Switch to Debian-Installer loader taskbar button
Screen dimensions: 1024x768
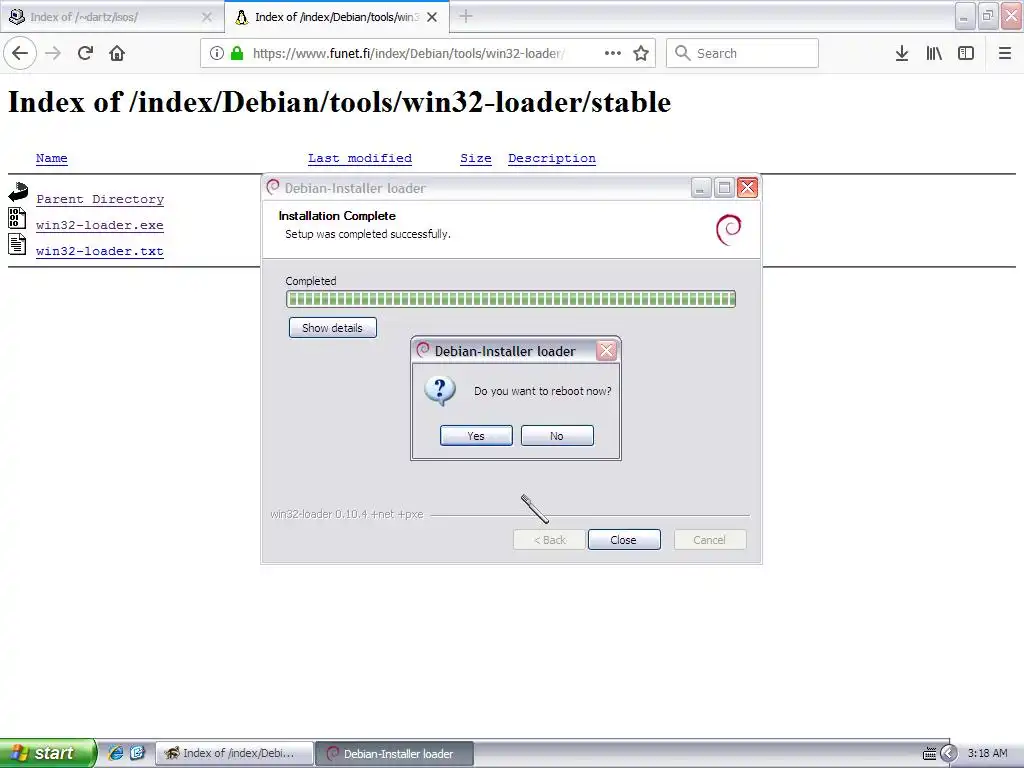coord(394,754)
